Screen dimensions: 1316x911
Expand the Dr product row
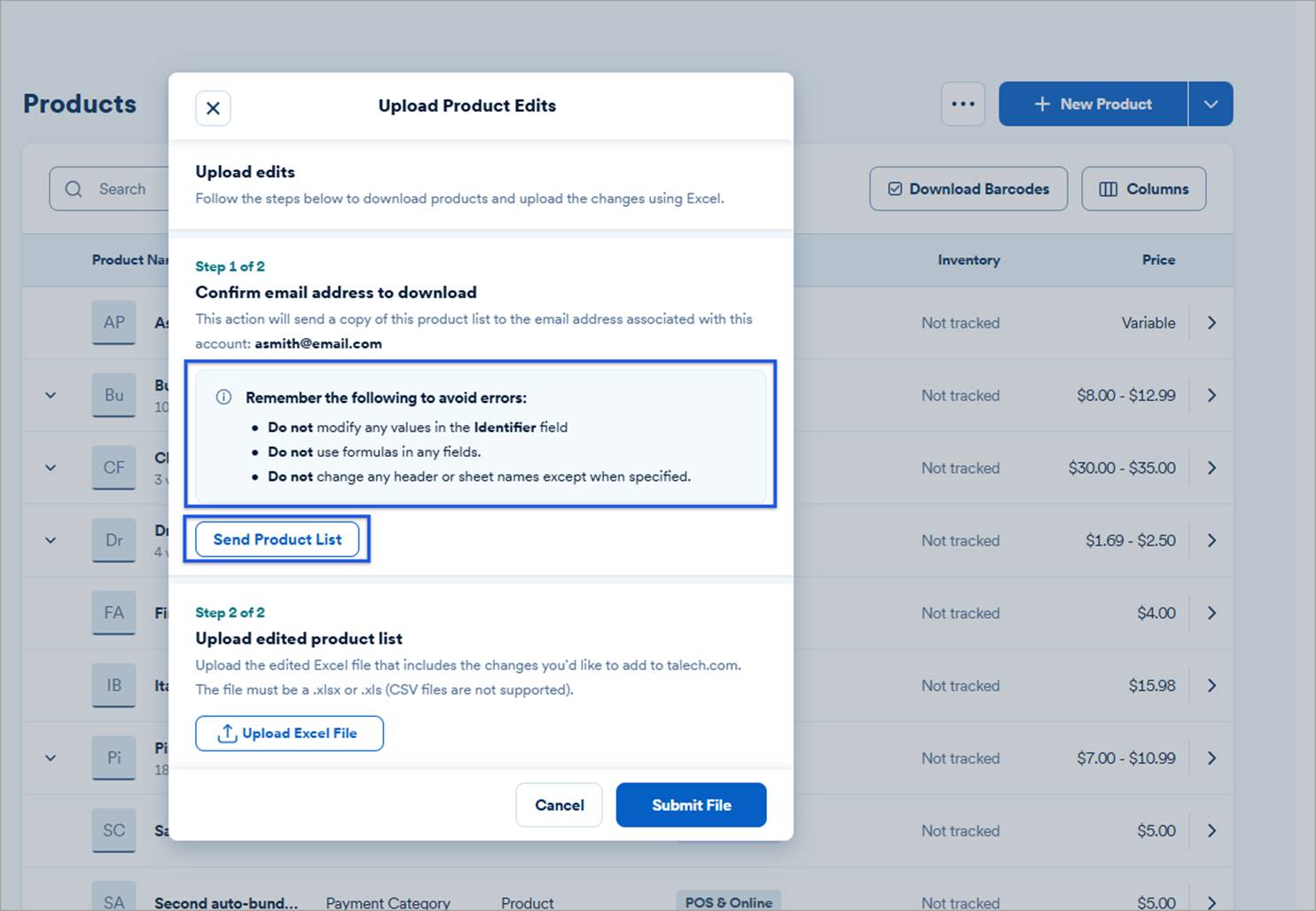pyautogui.click(x=51, y=540)
